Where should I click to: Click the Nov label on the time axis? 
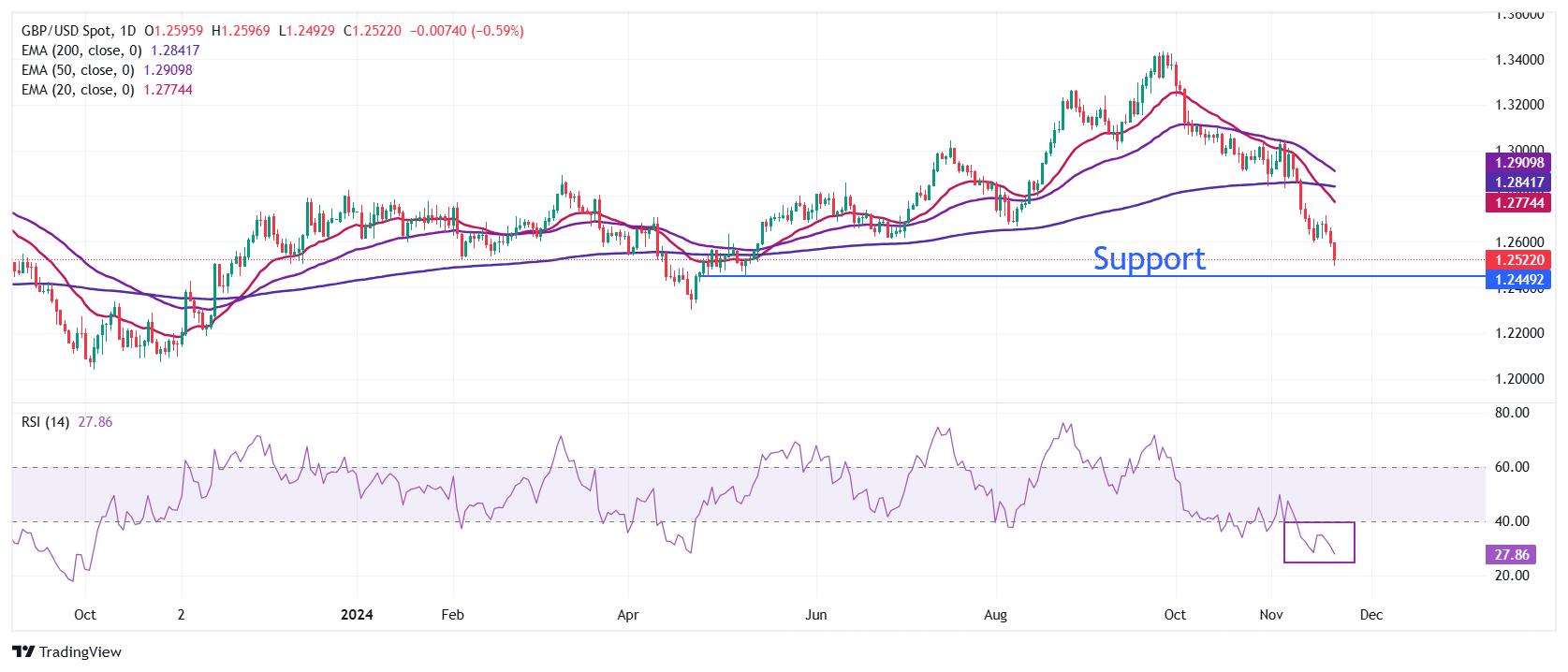[x=1270, y=615]
